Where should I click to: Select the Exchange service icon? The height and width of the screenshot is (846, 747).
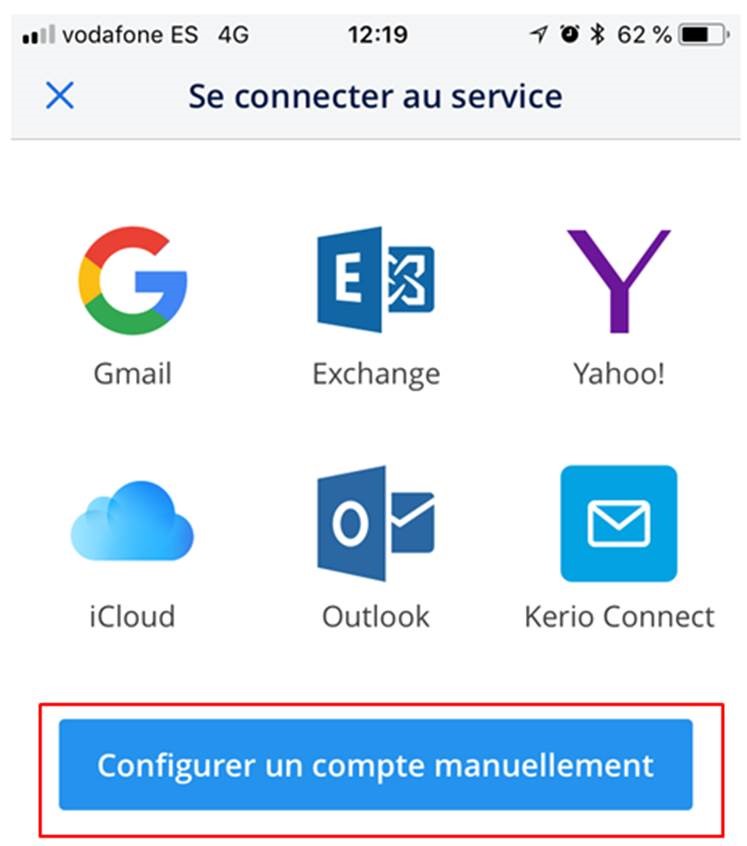[375, 280]
